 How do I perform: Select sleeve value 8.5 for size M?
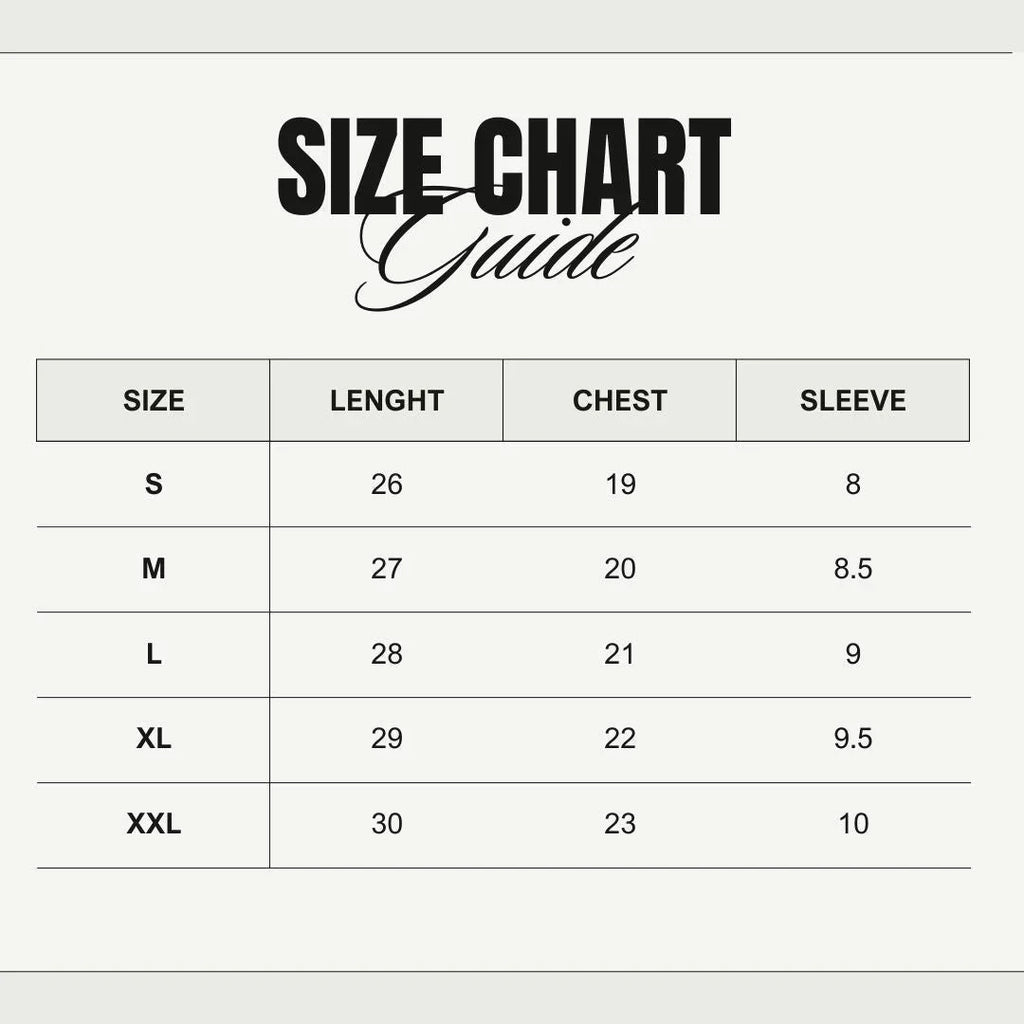(x=853, y=570)
